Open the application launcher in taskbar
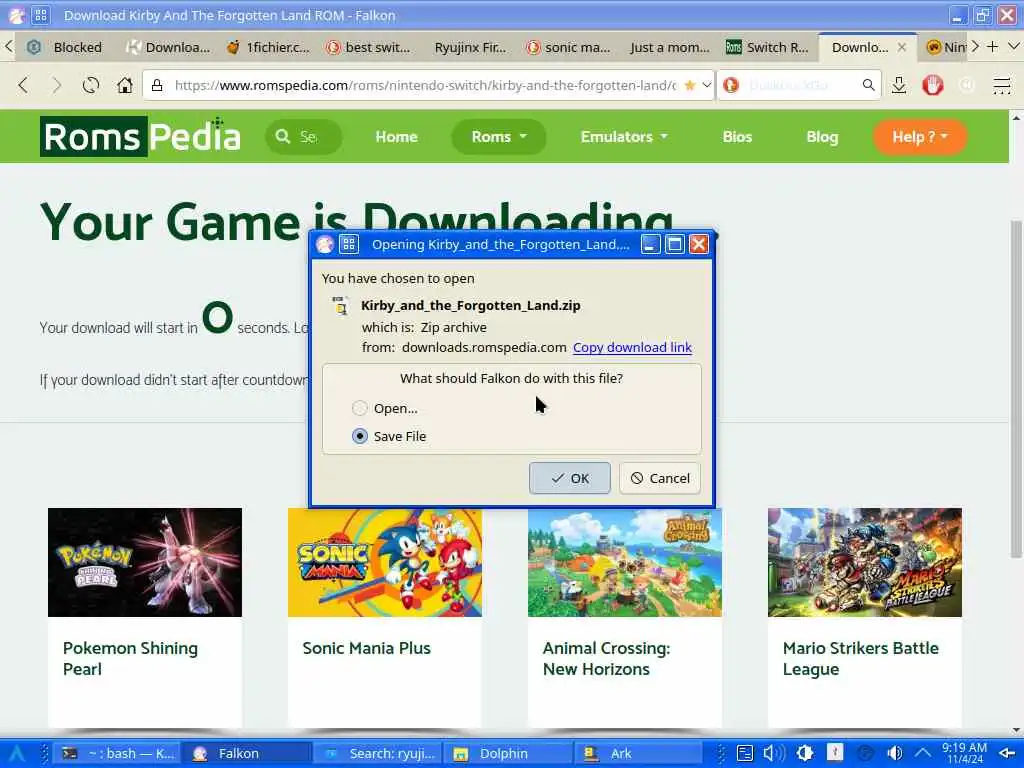 pyautogui.click(x=16, y=753)
